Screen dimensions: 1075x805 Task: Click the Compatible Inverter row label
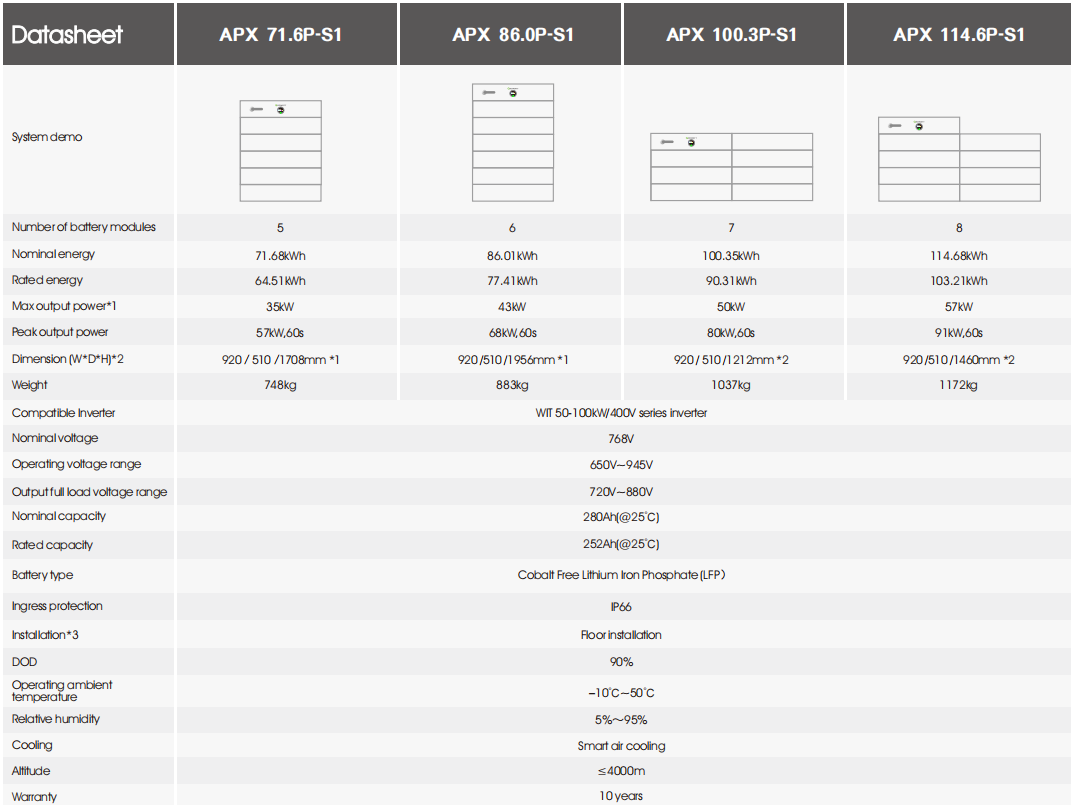click(63, 413)
